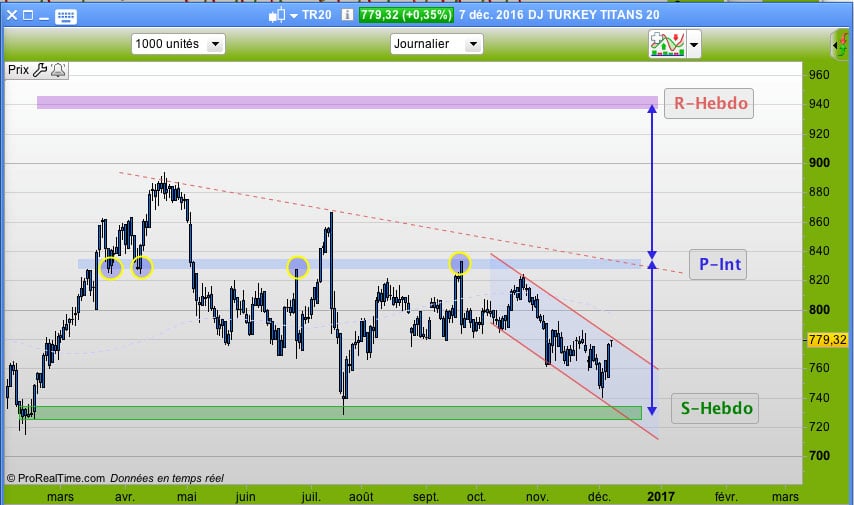Image resolution: width=854 pixels, height=505 pixels.
Task: Select the P-Int label
Action: click(x=719, y=264)
